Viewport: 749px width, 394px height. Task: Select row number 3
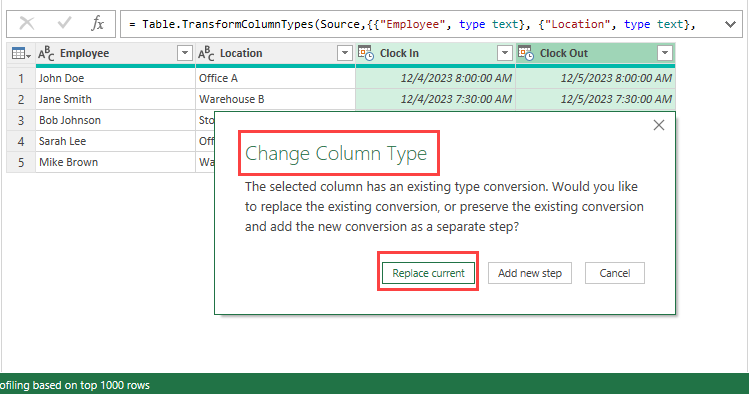[21, 120]
